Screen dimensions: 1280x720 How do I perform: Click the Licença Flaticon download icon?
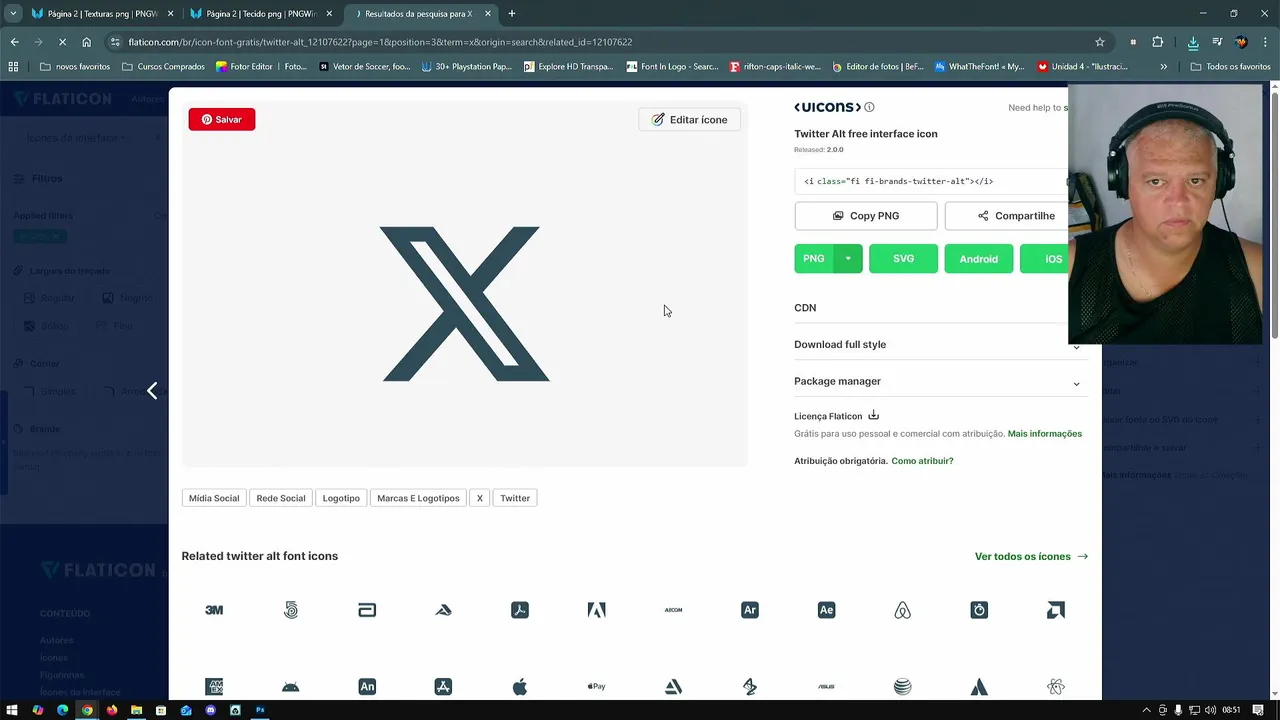tap(873, 415)
